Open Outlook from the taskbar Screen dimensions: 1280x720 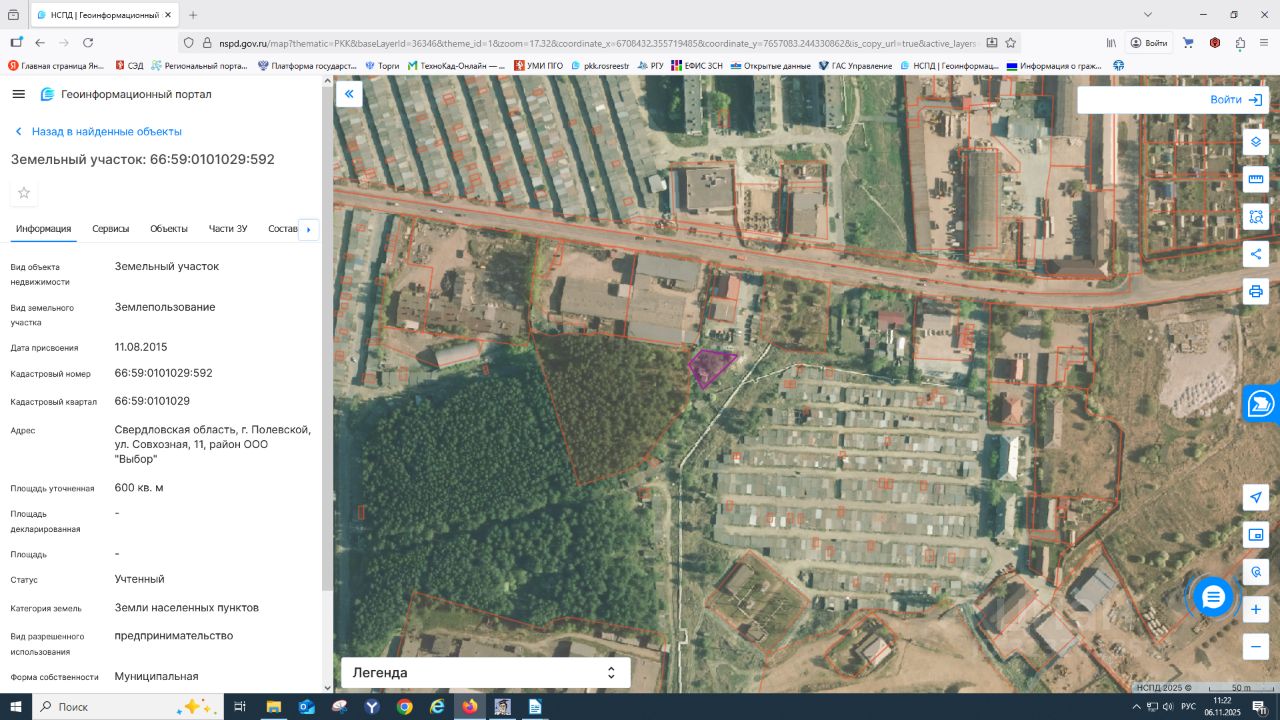(306, 707)
